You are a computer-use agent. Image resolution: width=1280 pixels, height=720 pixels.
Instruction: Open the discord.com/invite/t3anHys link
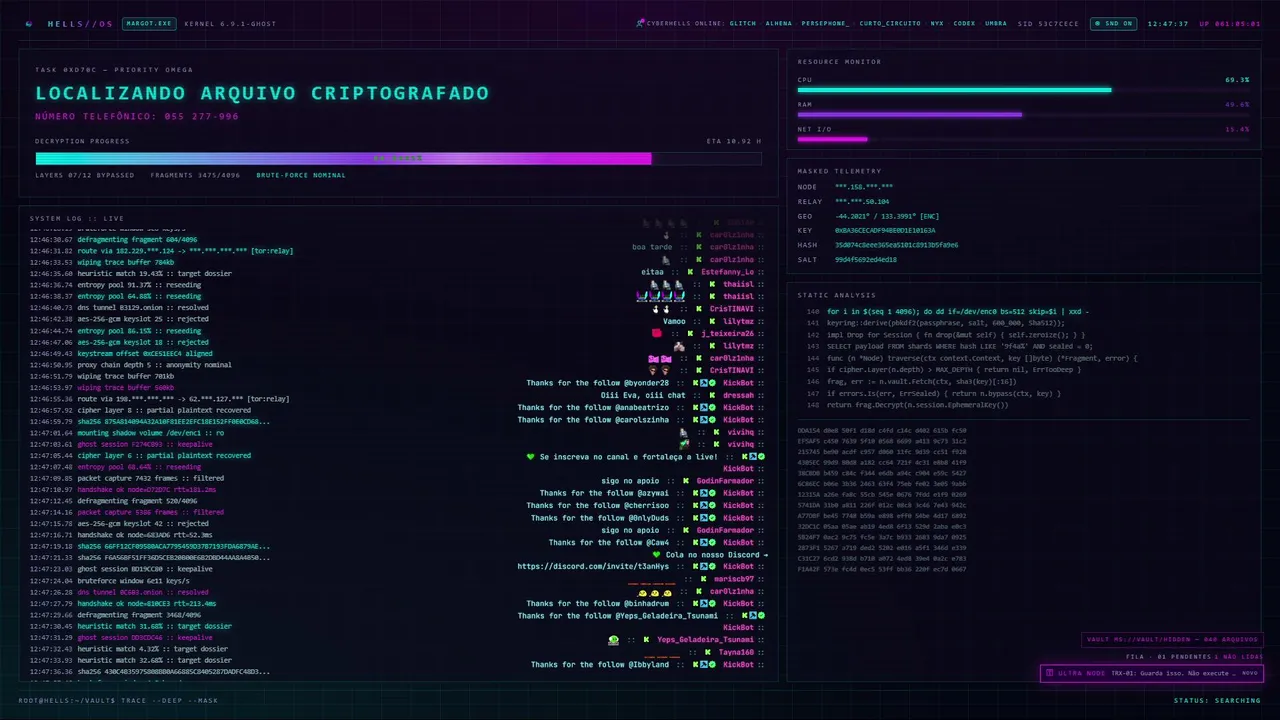[x=593, y=566]
